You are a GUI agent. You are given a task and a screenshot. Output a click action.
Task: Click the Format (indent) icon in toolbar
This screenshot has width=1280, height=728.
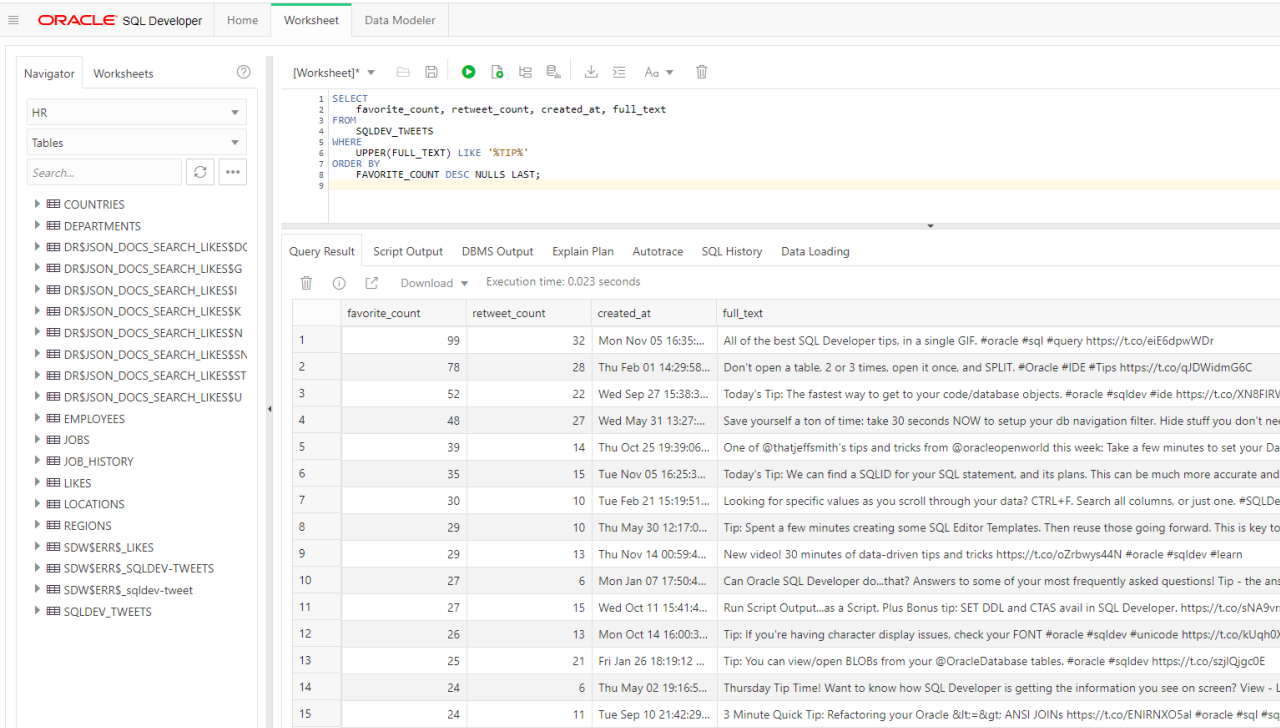click(619, 72)
